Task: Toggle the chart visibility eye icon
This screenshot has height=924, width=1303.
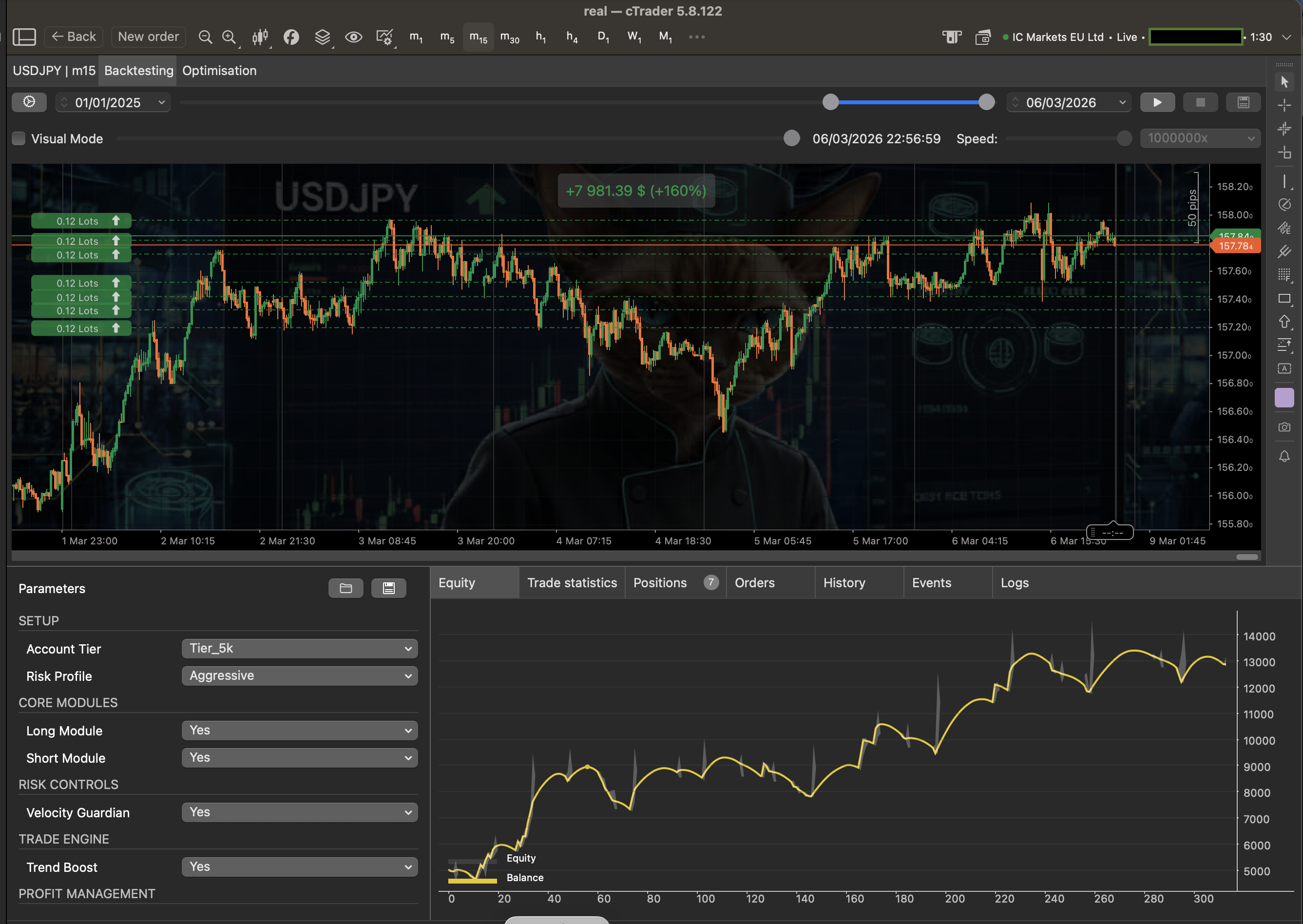Action: coord(354,37)
